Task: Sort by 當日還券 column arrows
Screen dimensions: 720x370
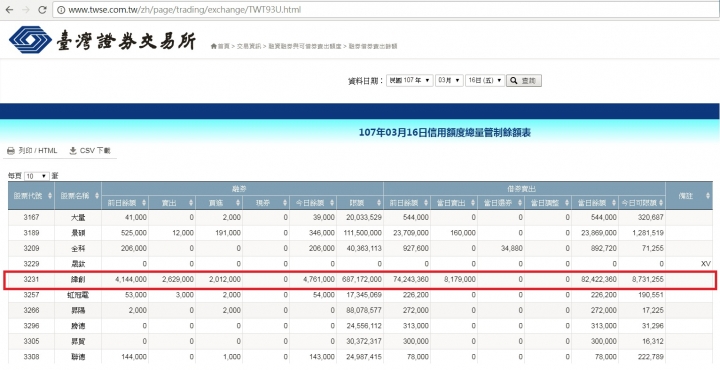Action: pyautogui.click(x=519, y=203)
